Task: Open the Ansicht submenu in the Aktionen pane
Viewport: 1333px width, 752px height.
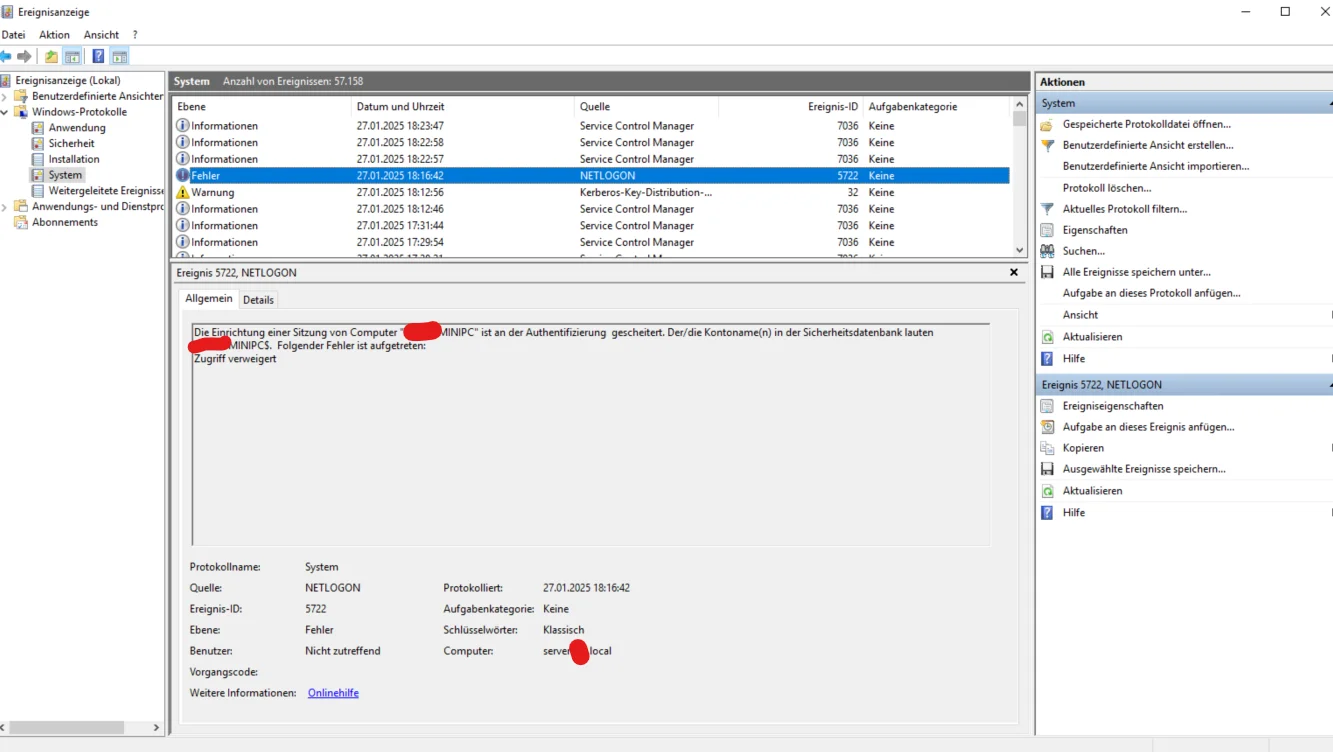Action: (1080, 315)
